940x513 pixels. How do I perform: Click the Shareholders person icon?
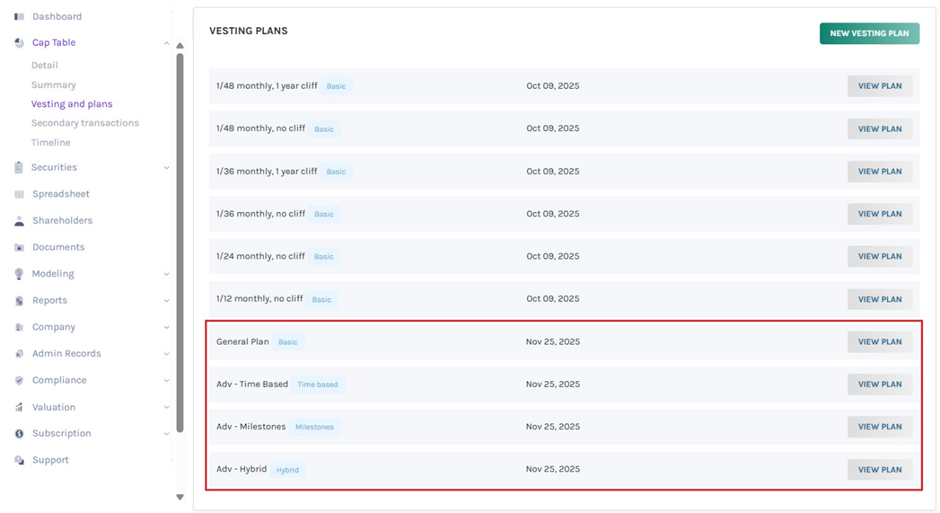click(x=19, y=221)
